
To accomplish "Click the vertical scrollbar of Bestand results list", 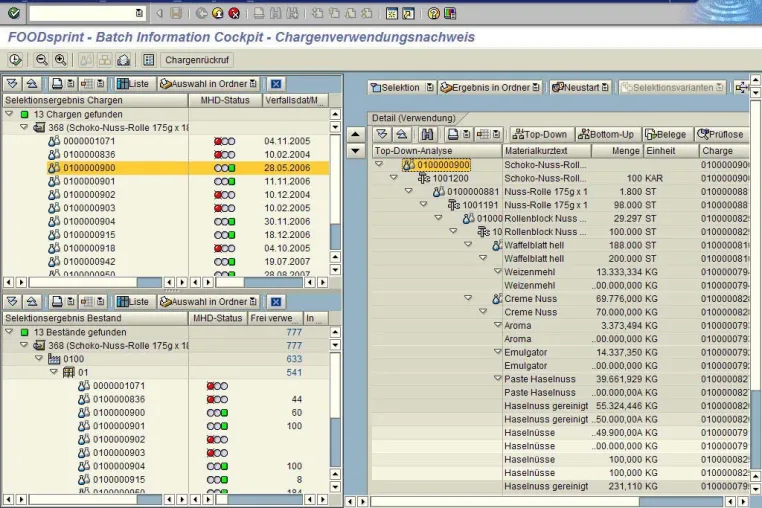I will pos(335,410).
